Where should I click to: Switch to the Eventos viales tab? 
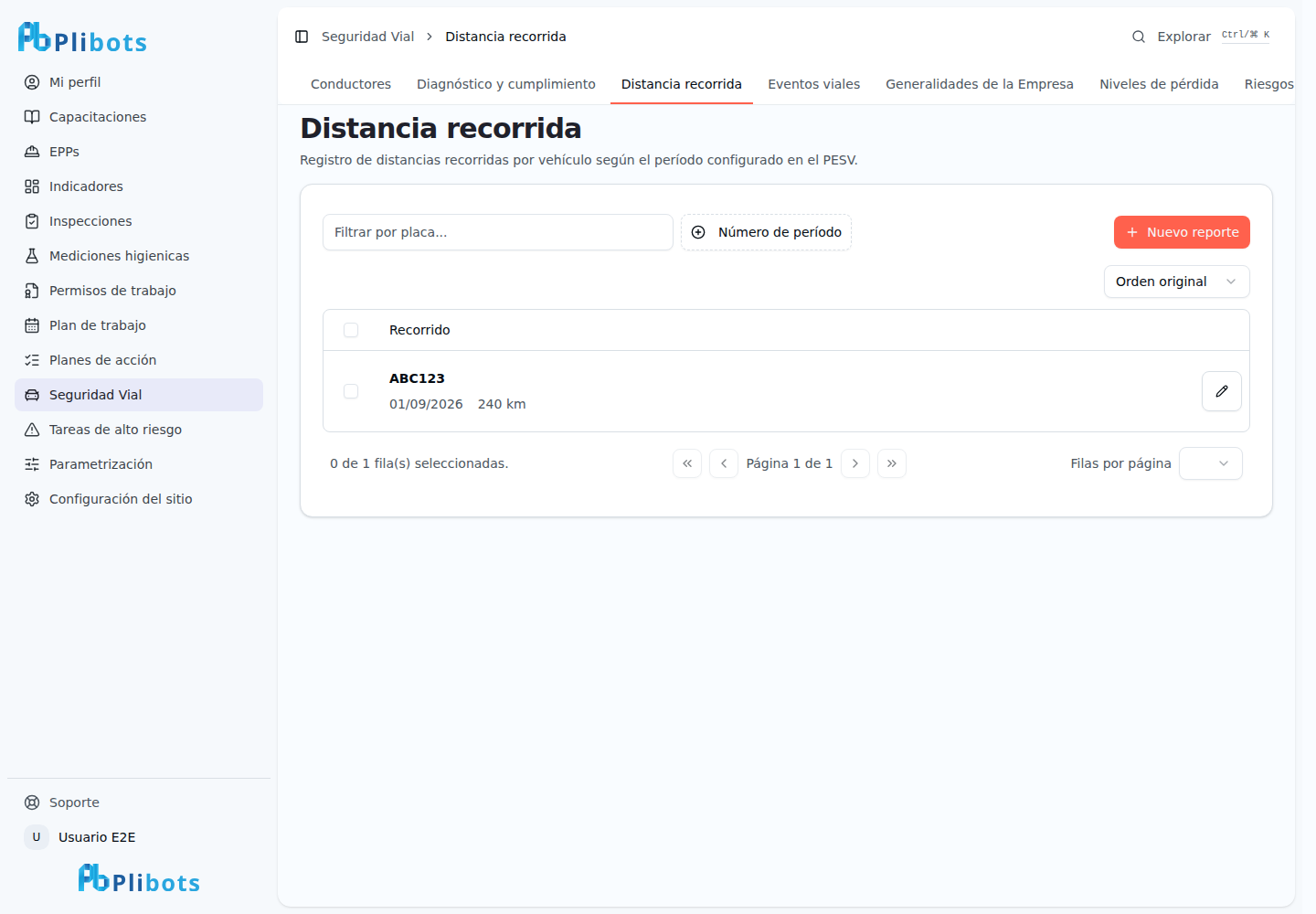click(x=813, y=84)
